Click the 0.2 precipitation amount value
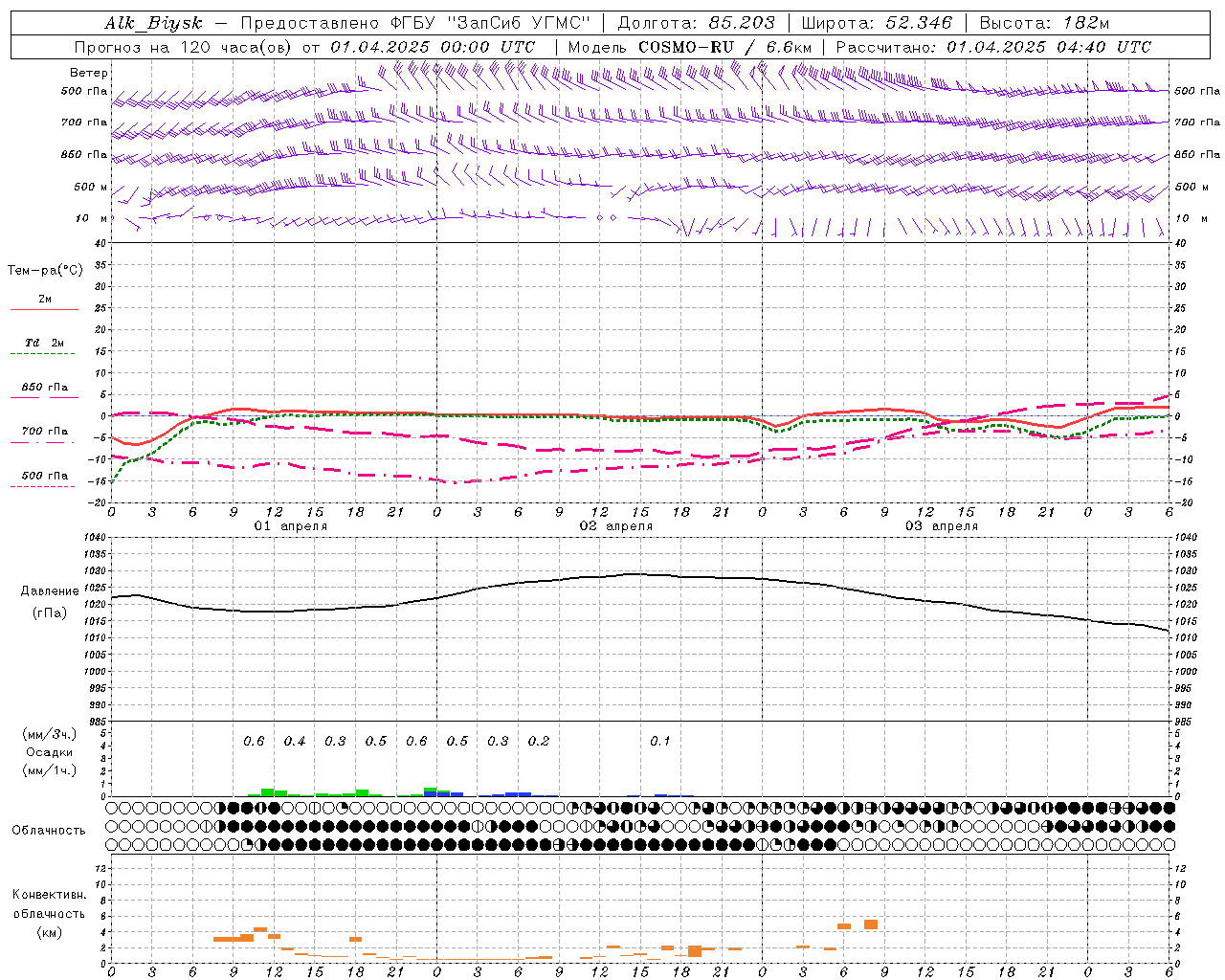Screen dimensions: 1225x980 point(539,742)
